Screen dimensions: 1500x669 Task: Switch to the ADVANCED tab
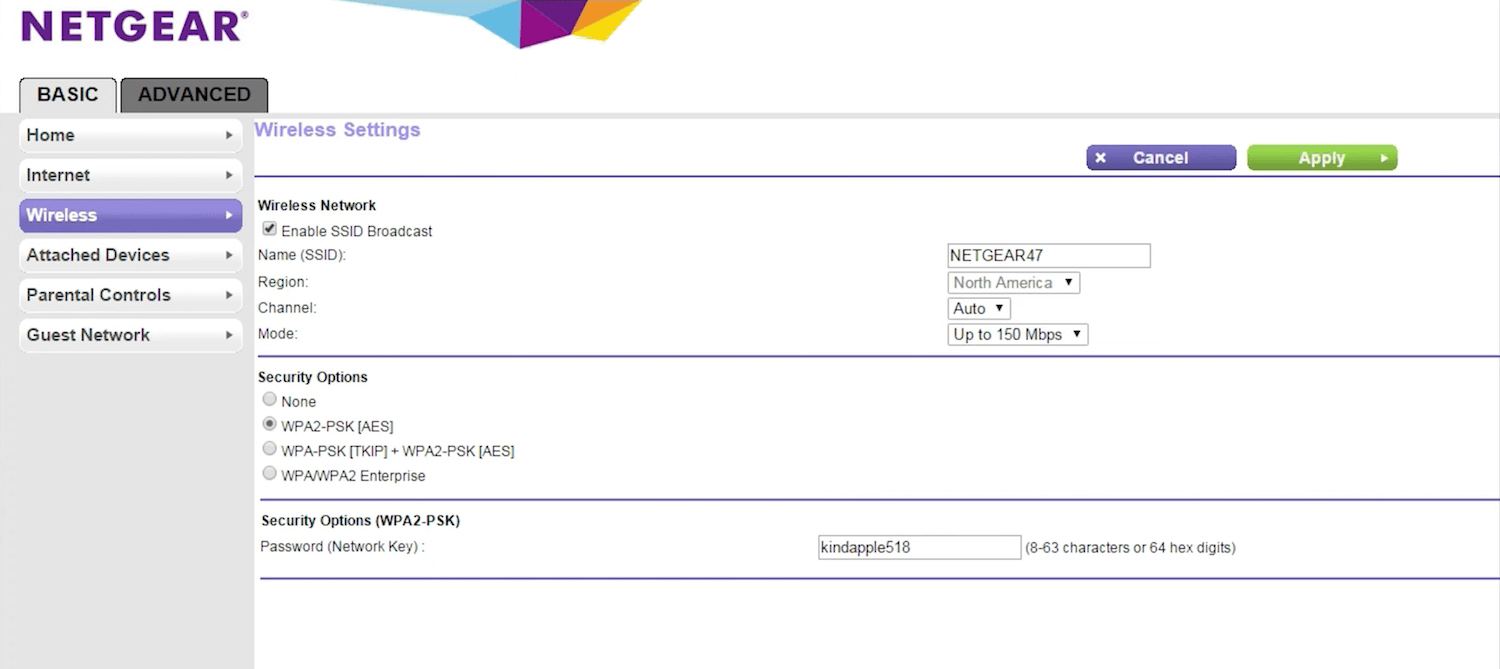coord(194,95)
